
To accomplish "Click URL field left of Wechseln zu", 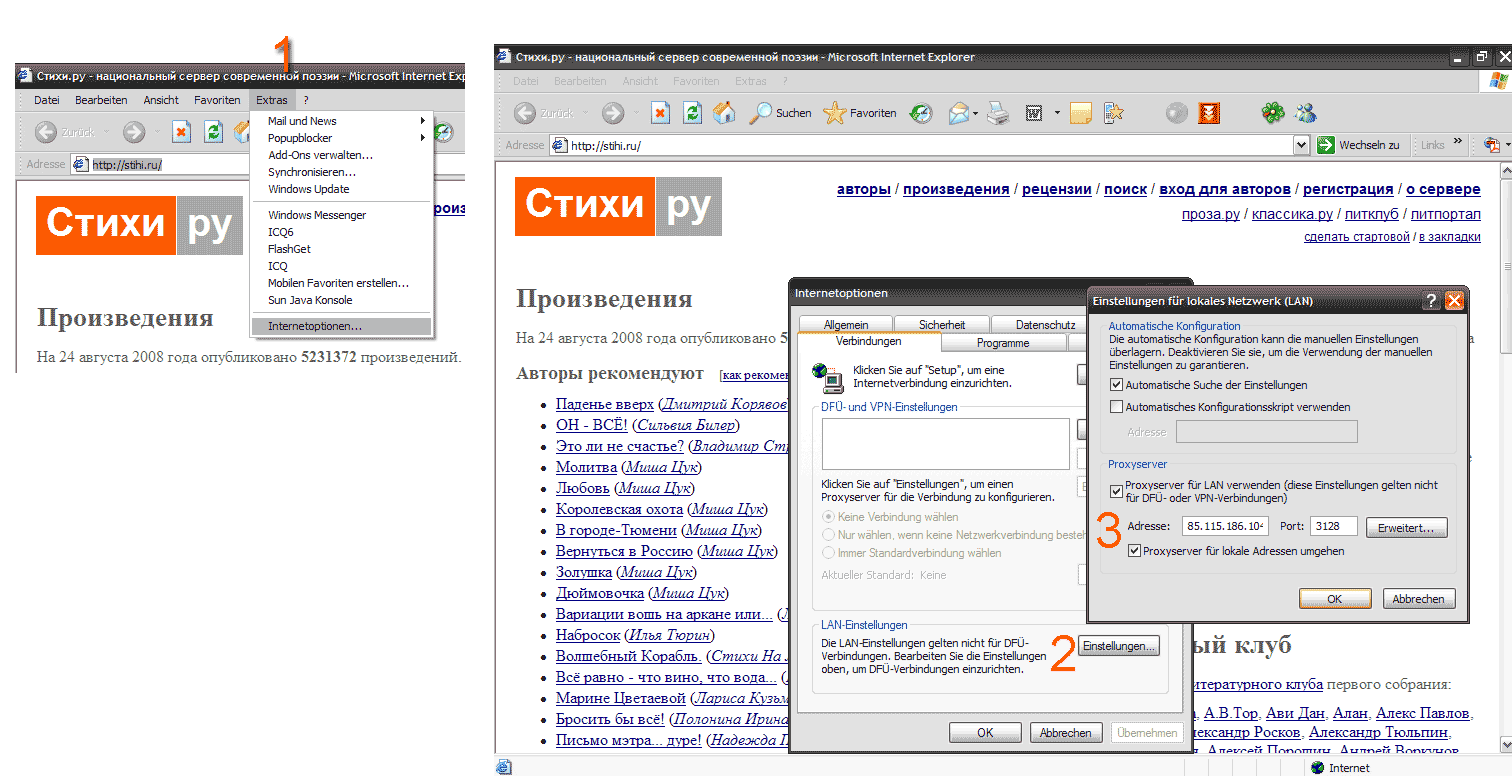I will click(x=929, y=145).
